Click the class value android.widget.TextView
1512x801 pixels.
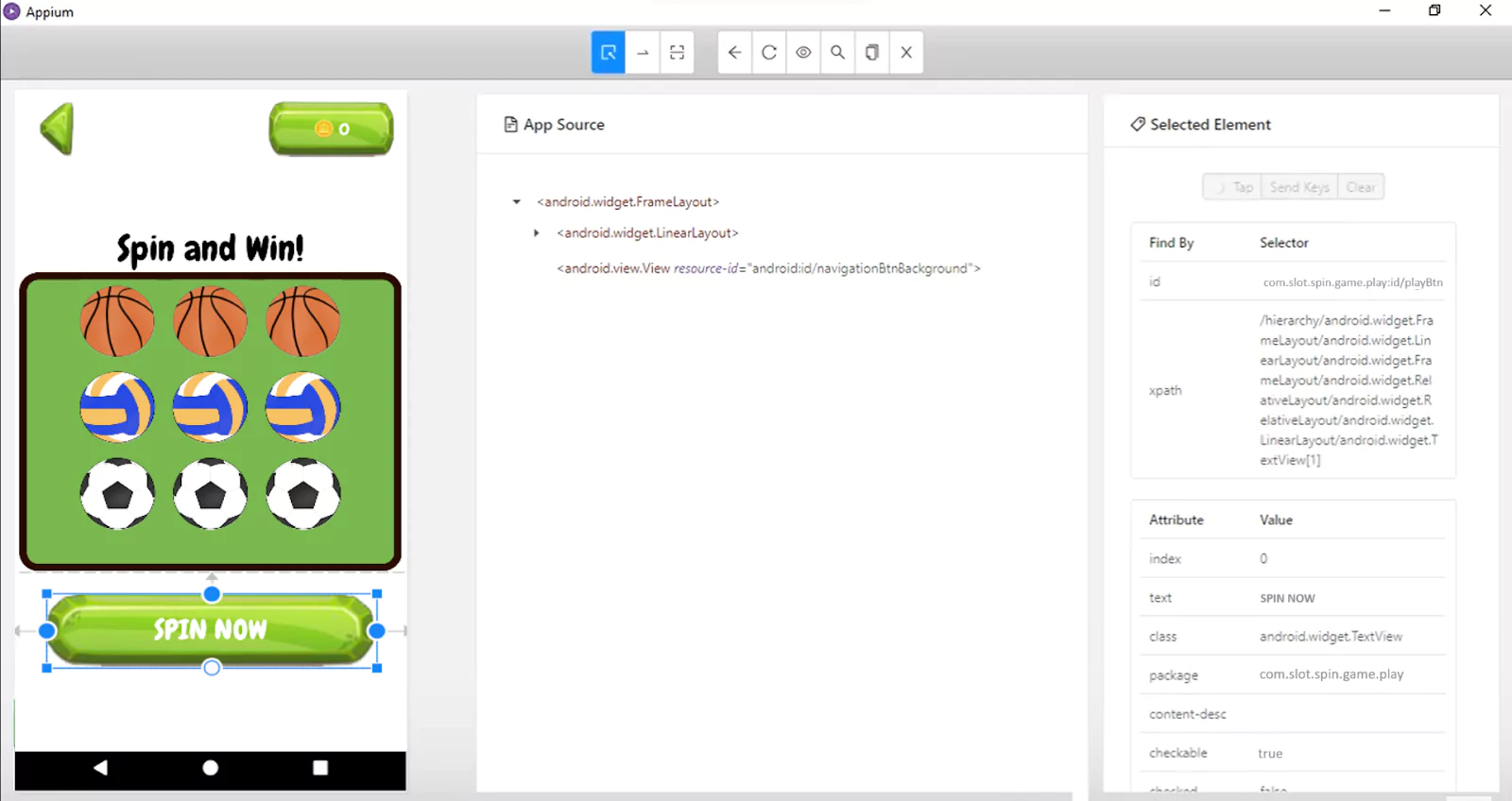[x=1331, y=637]
